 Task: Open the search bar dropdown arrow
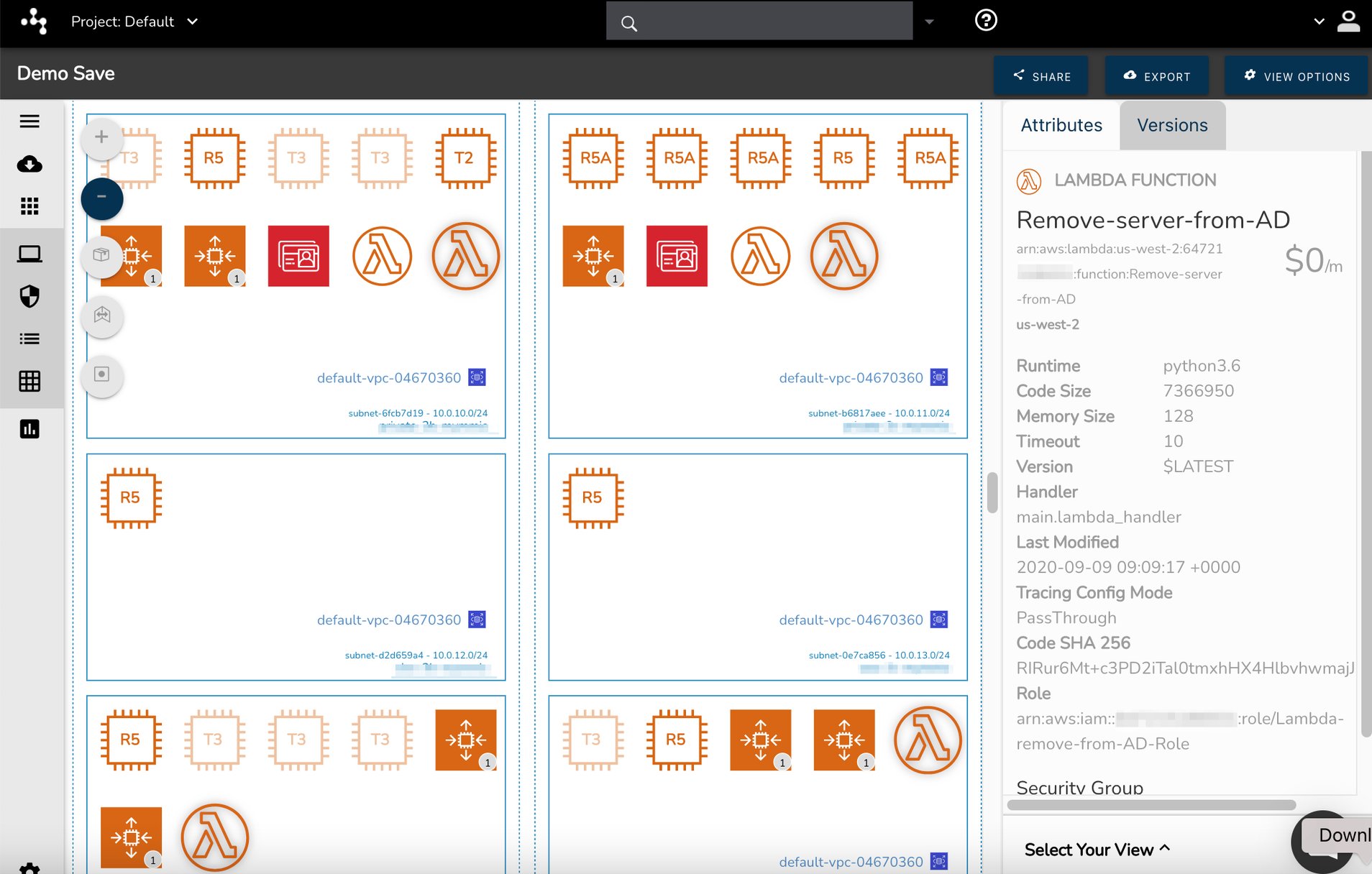928,22
